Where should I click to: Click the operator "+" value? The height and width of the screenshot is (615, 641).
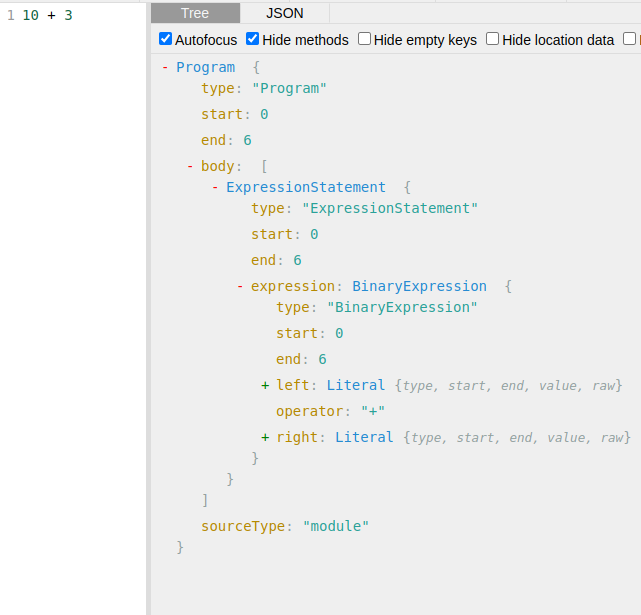click(373, 411)
